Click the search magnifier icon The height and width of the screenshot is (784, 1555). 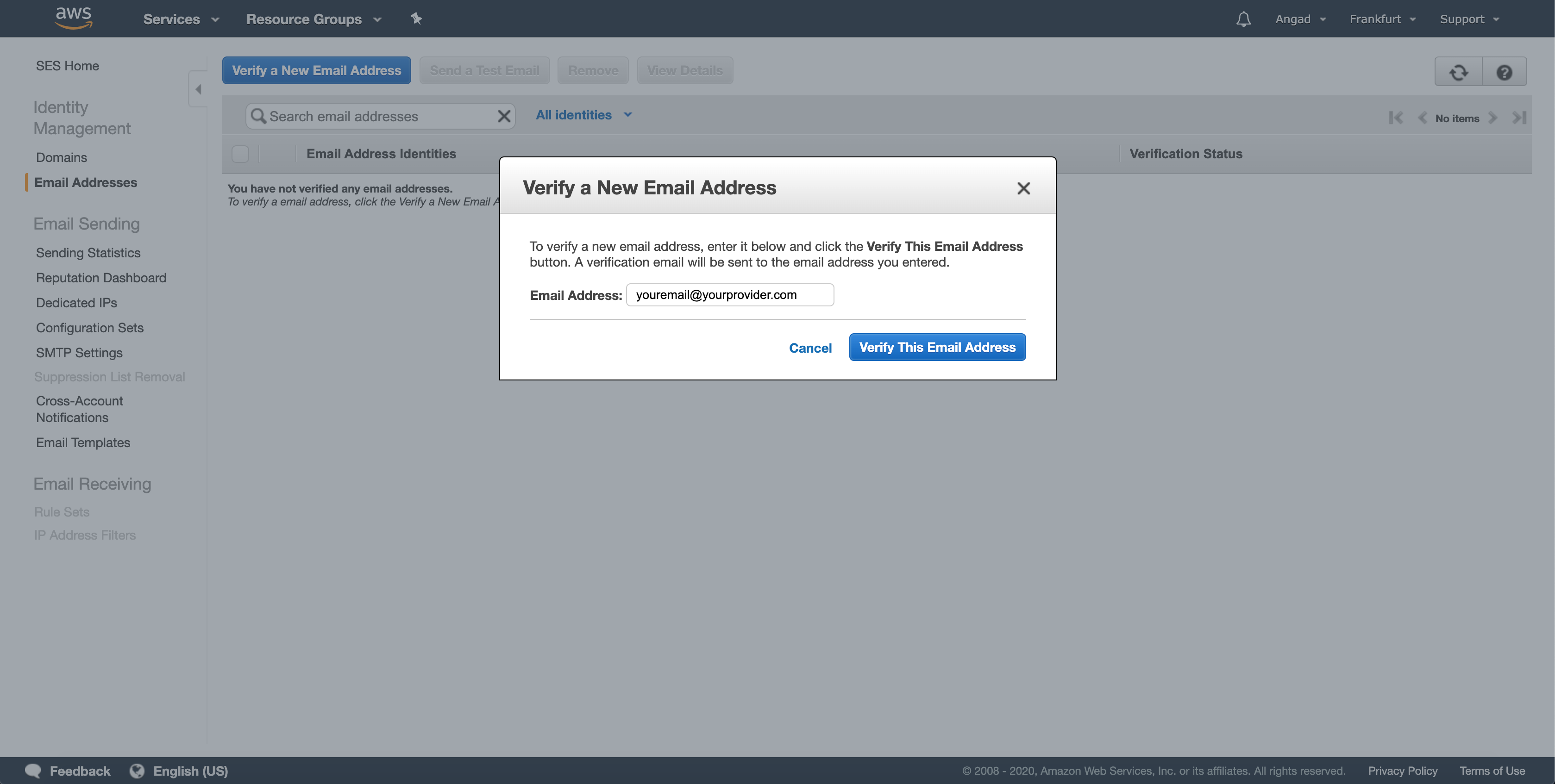(259, 116)
